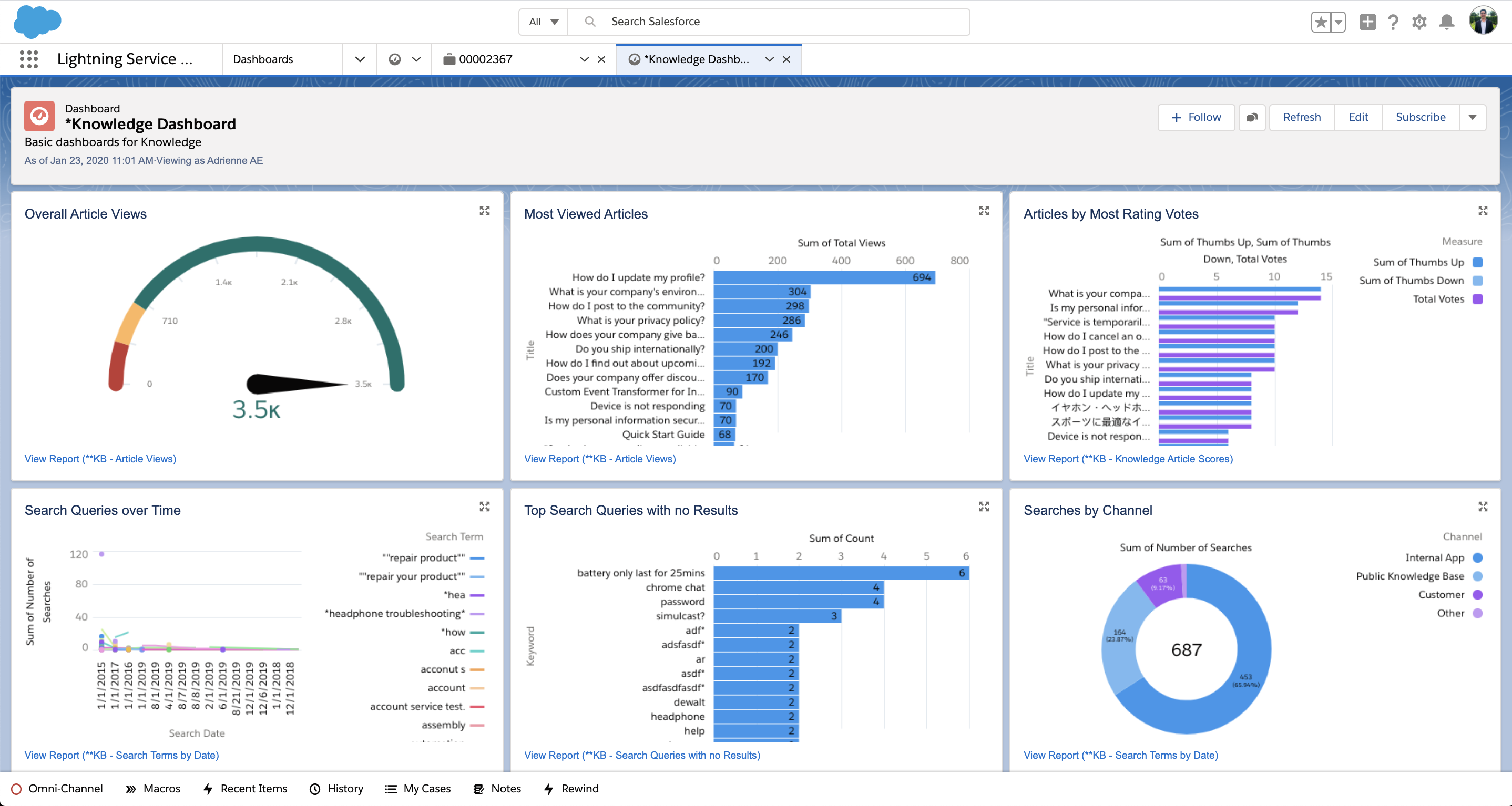Click Sum of Thumbs Up legend swatch
The width and height of the screenshot is (1512, 806).
(1478, 262)
